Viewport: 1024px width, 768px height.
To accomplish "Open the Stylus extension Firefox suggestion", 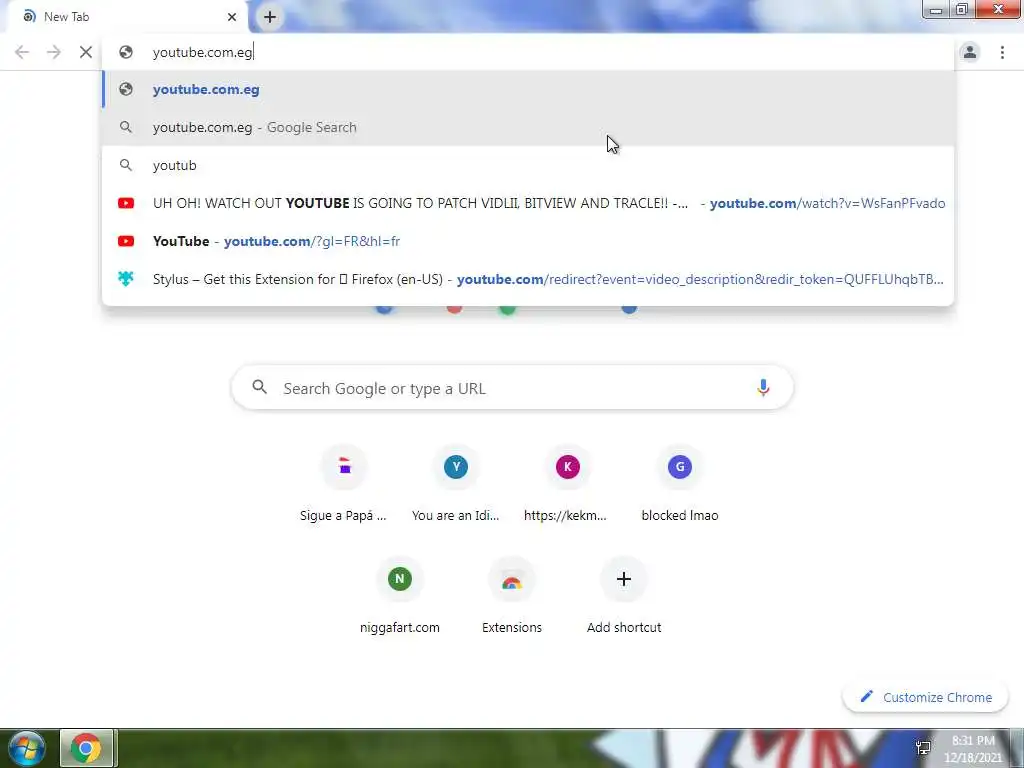I will (529, 279).
